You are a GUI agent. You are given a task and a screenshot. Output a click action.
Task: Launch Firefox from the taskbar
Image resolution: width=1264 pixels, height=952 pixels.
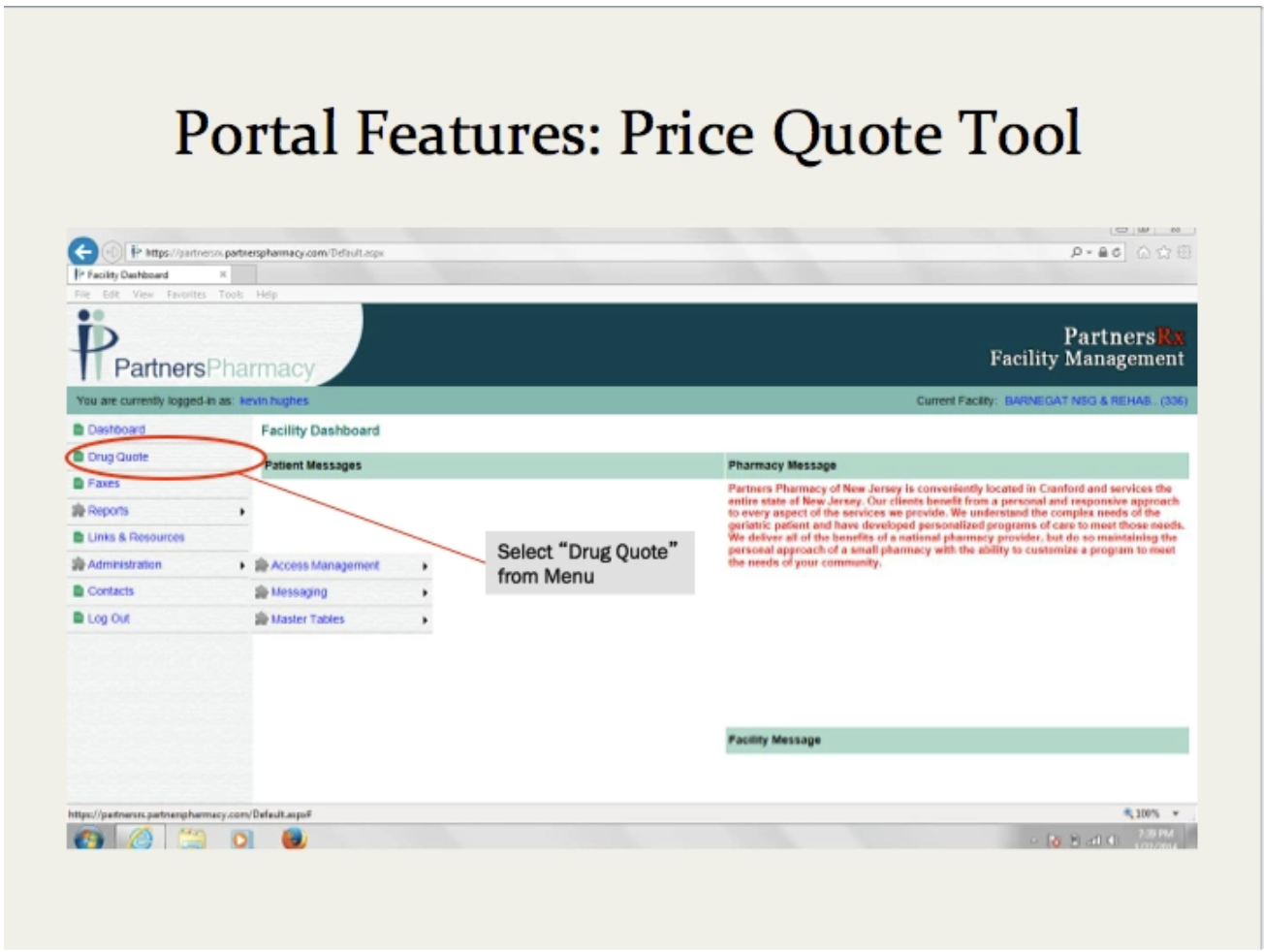click(x=294, y=839)
